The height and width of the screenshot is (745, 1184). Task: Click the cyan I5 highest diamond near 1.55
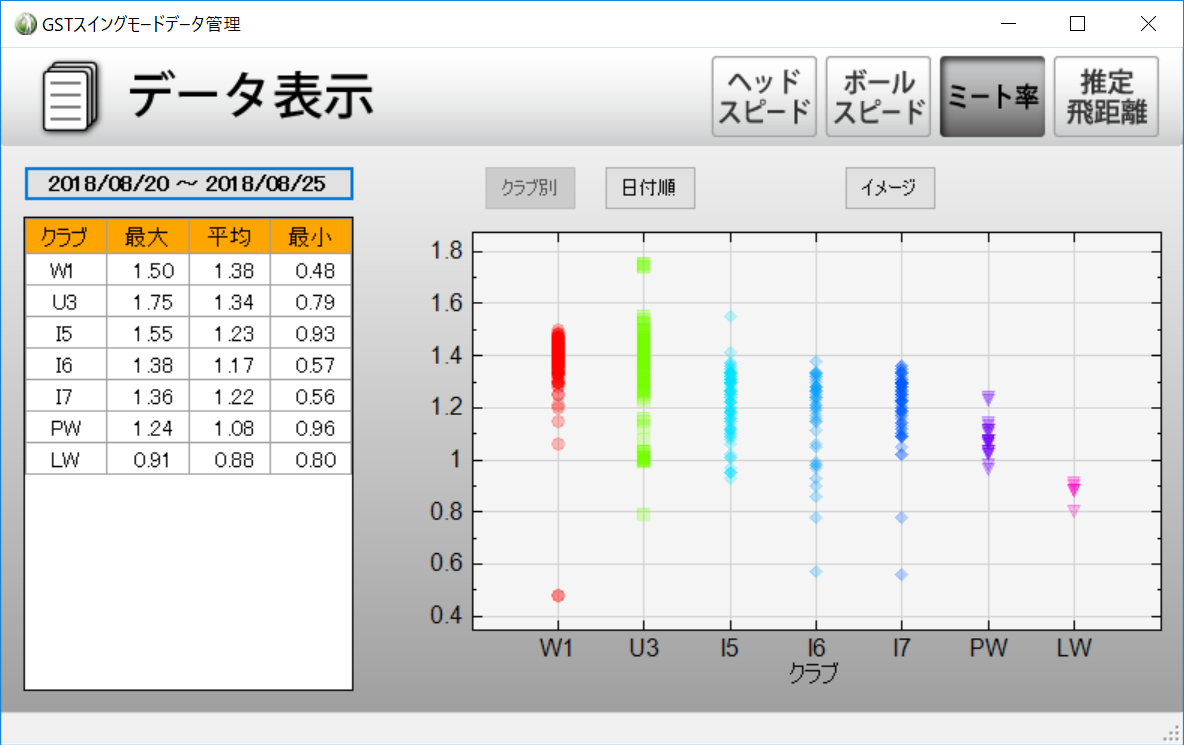pyautogui.click(x=730, y=316)
